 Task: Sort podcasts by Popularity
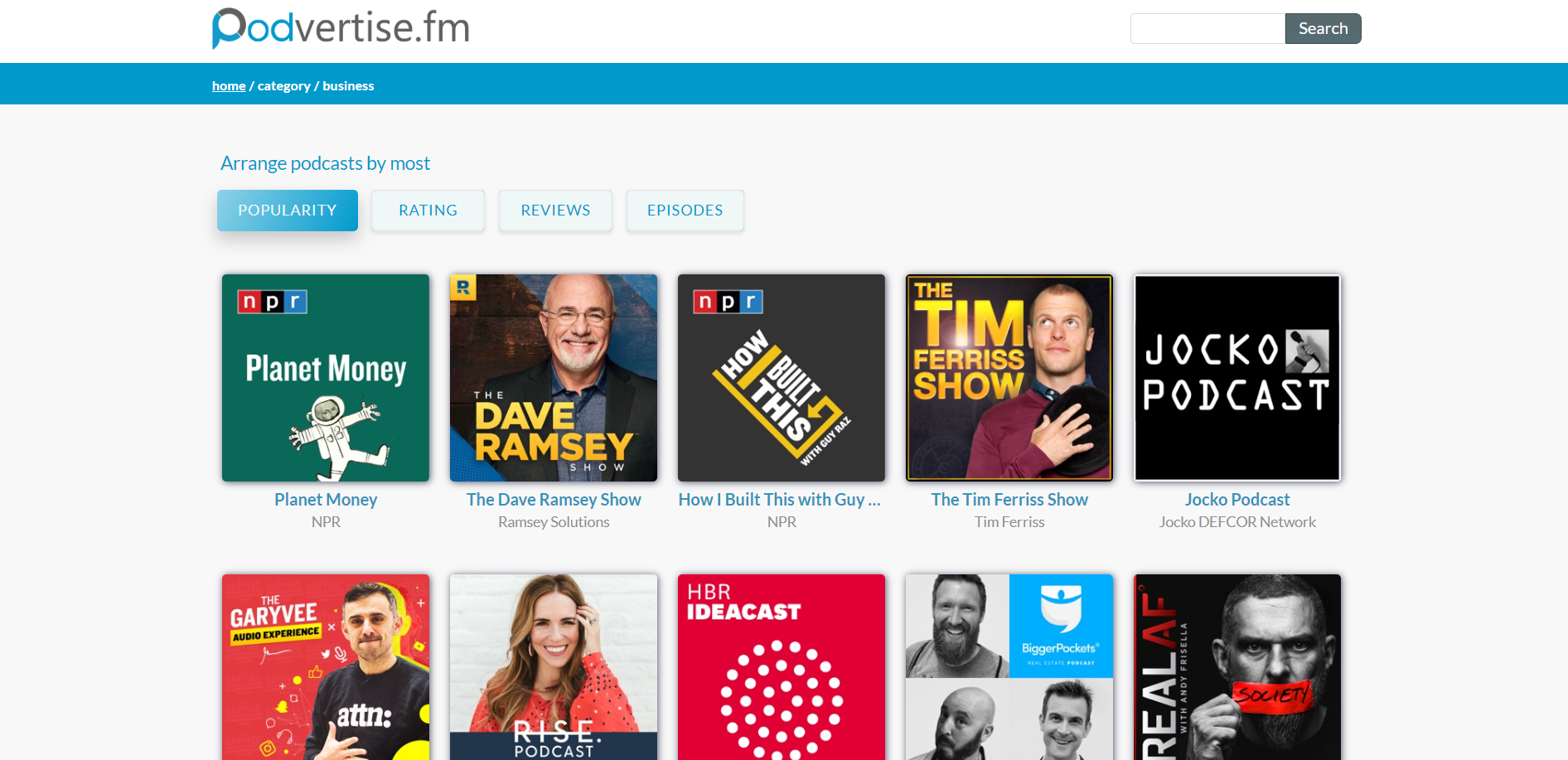coord(288,211)
